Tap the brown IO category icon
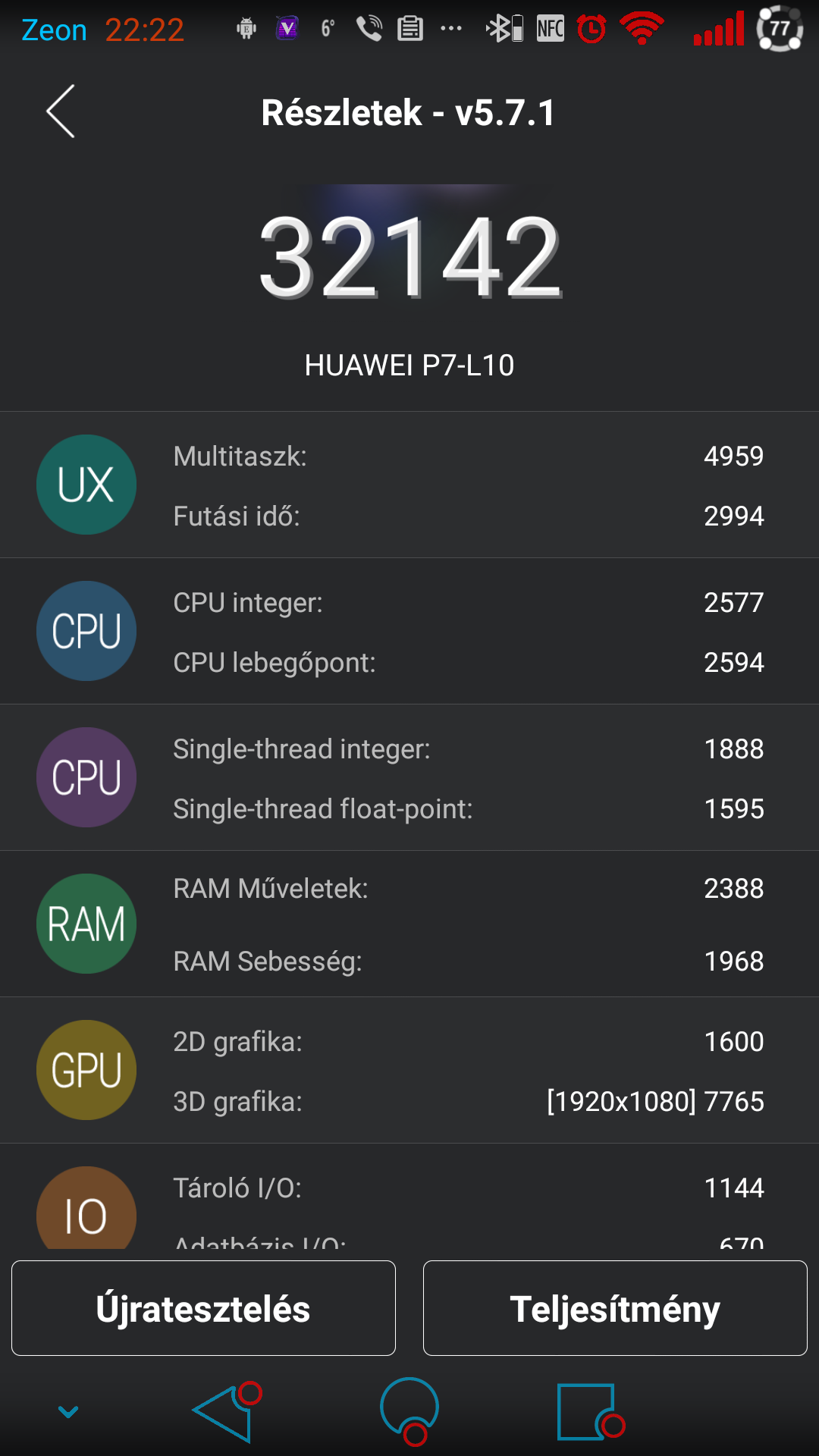 click(86, 1208)
